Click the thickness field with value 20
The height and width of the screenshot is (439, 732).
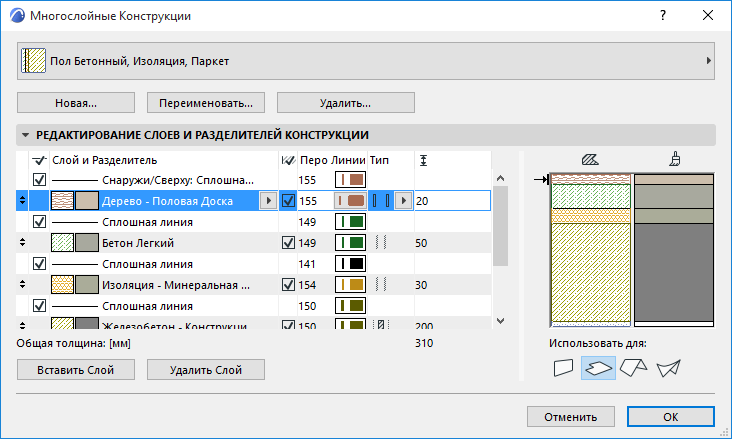pos(452,201)
